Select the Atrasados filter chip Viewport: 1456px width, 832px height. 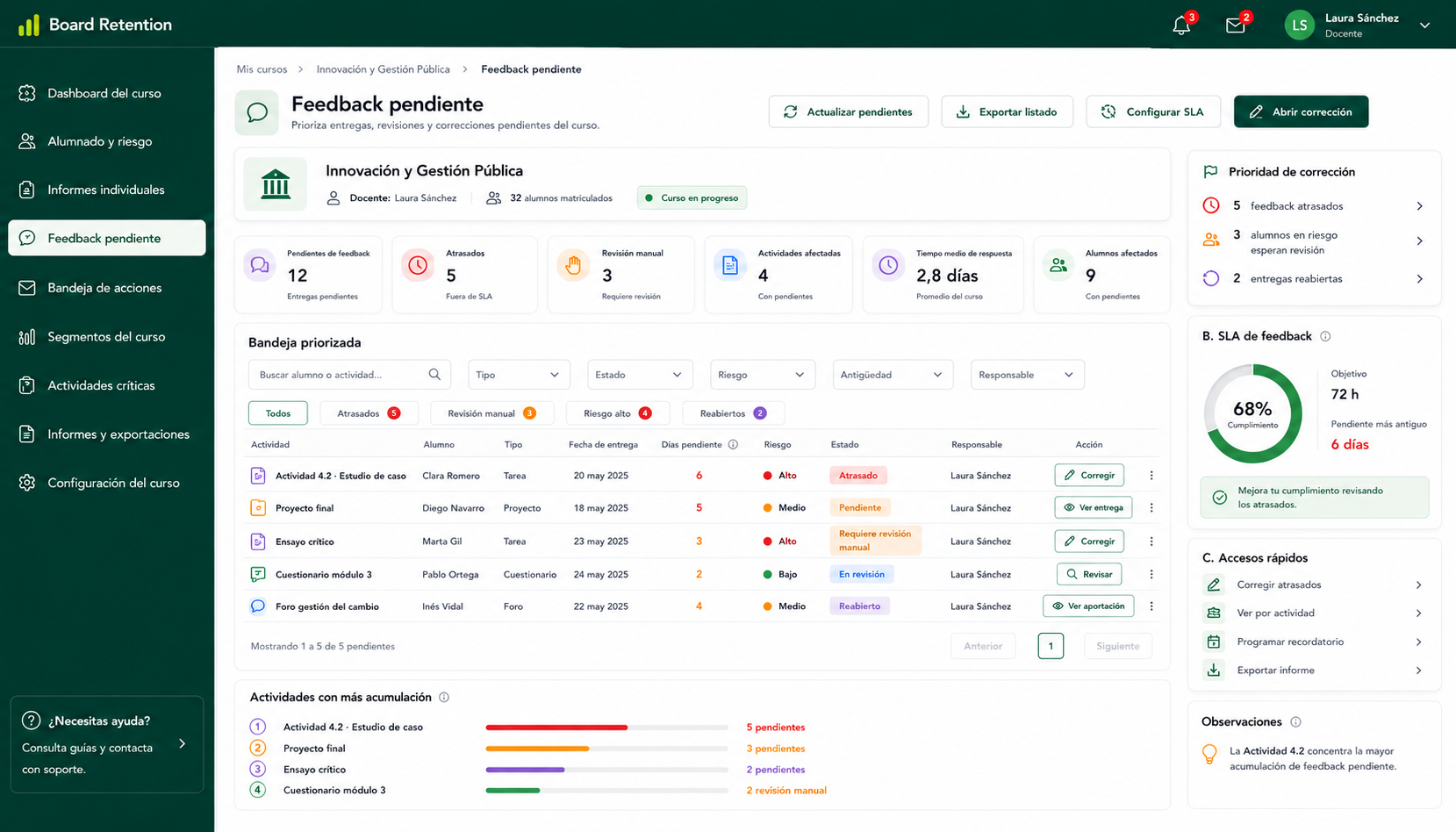[369, 413]
